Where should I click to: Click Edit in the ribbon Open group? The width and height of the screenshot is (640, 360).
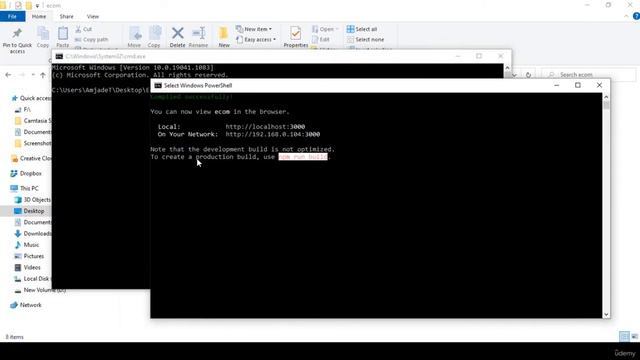pyautogui.click(x=321, y=40)
